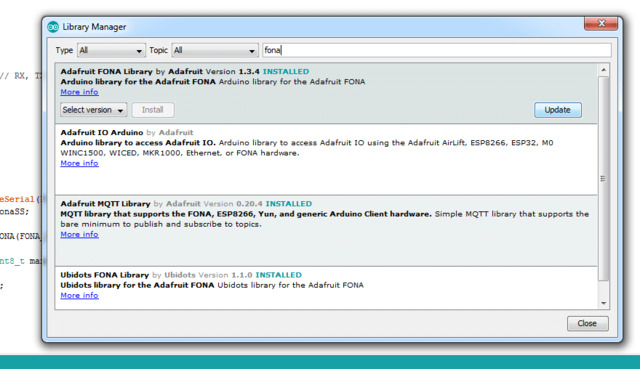Viewport: 640px width, 369px height.
Task: Click '// RX,' comment in background editor
Action: coord(14,76)
